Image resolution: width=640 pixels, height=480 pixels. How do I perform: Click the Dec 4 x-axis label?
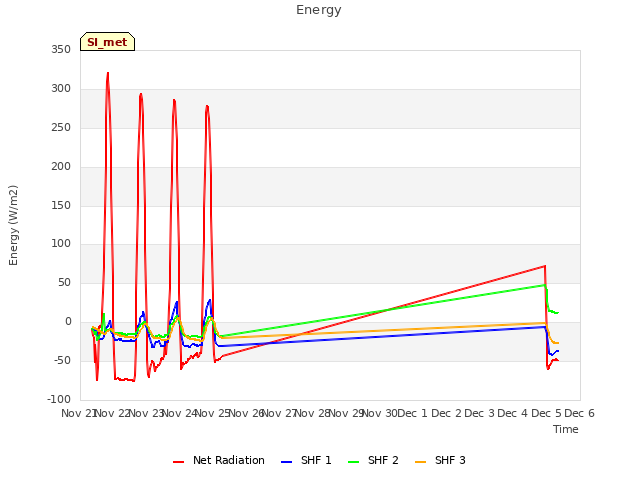513,413
